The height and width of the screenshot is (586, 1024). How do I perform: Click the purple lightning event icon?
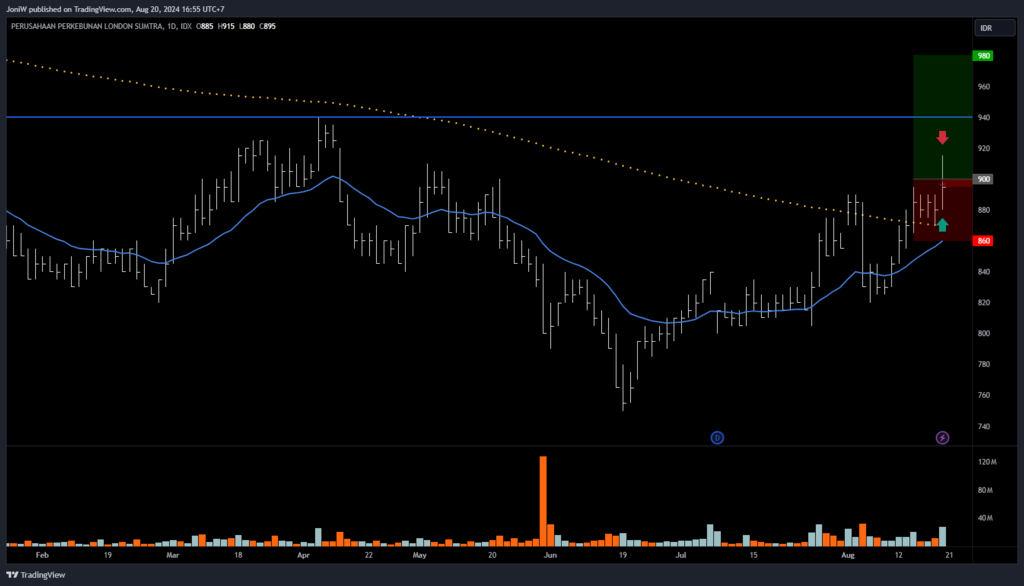[942, 437]
